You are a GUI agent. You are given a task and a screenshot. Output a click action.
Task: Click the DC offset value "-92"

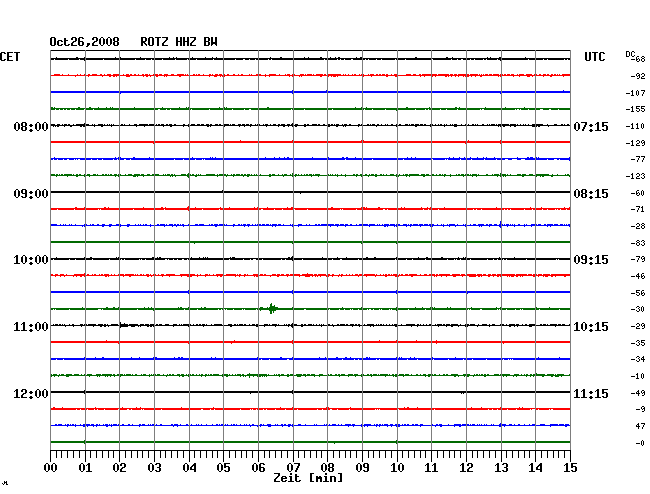point(638,76)
